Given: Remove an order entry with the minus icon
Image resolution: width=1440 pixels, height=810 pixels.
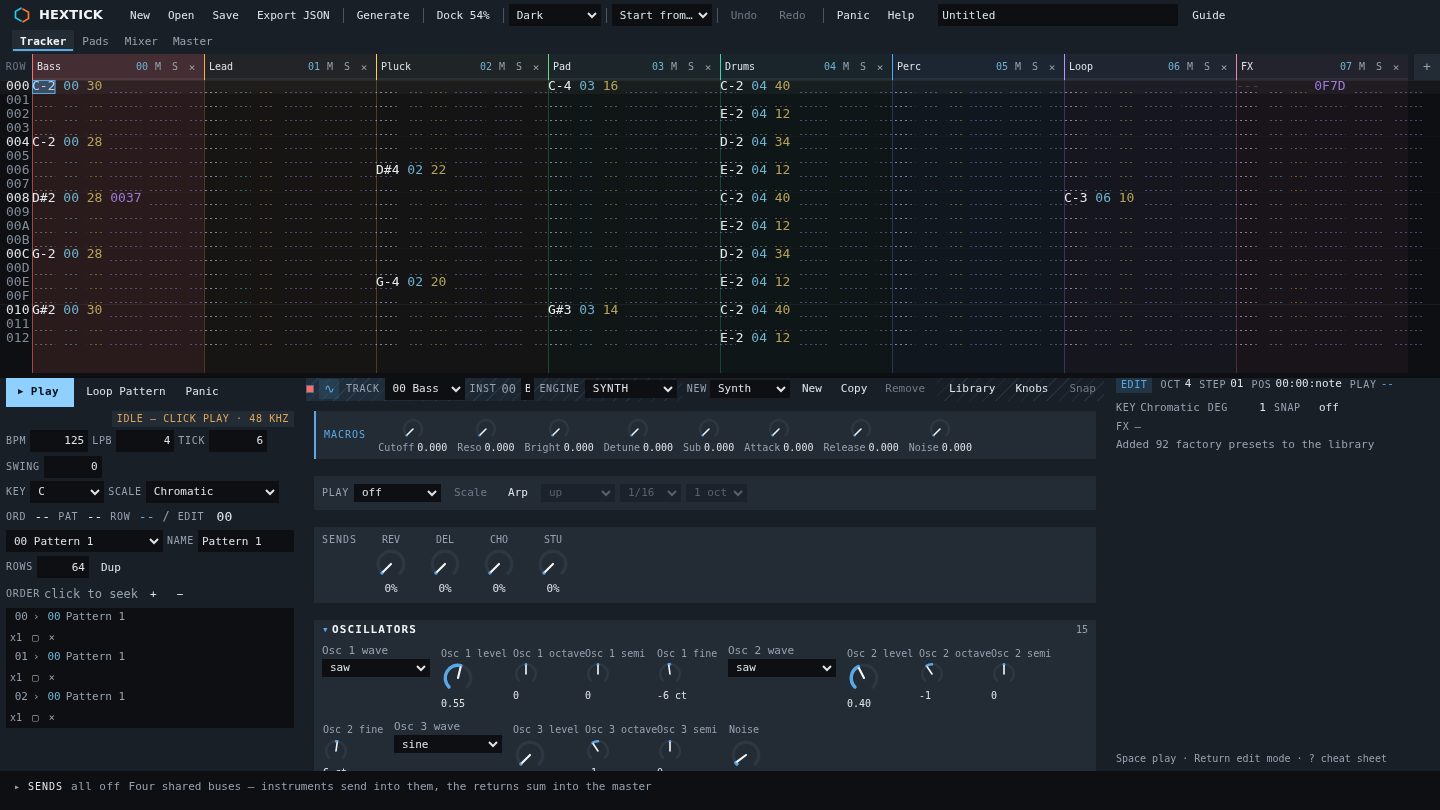Looking at the screenshot, I should (180, 594).
